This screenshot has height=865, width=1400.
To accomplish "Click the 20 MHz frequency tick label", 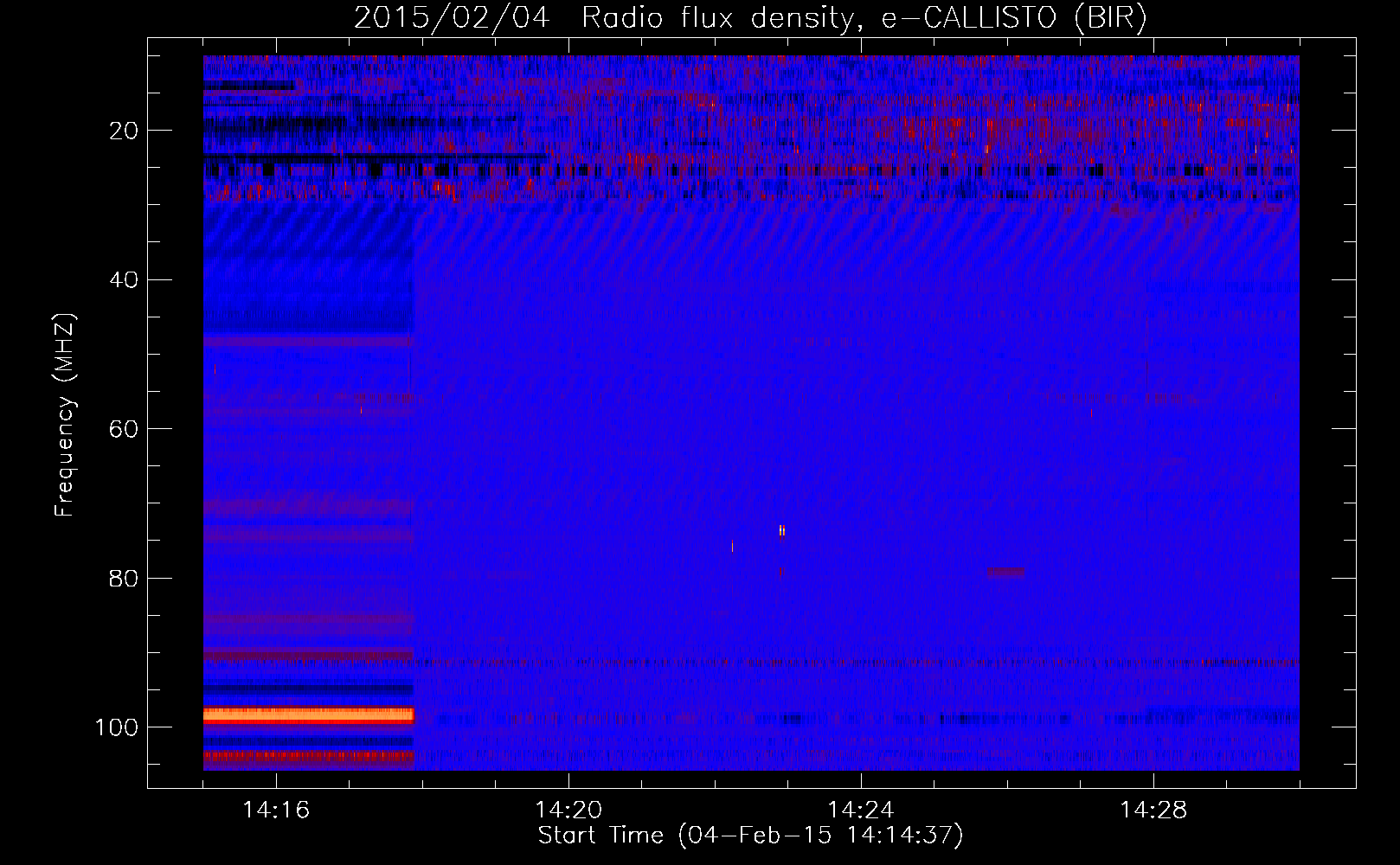I will click(x=125, y=131).
